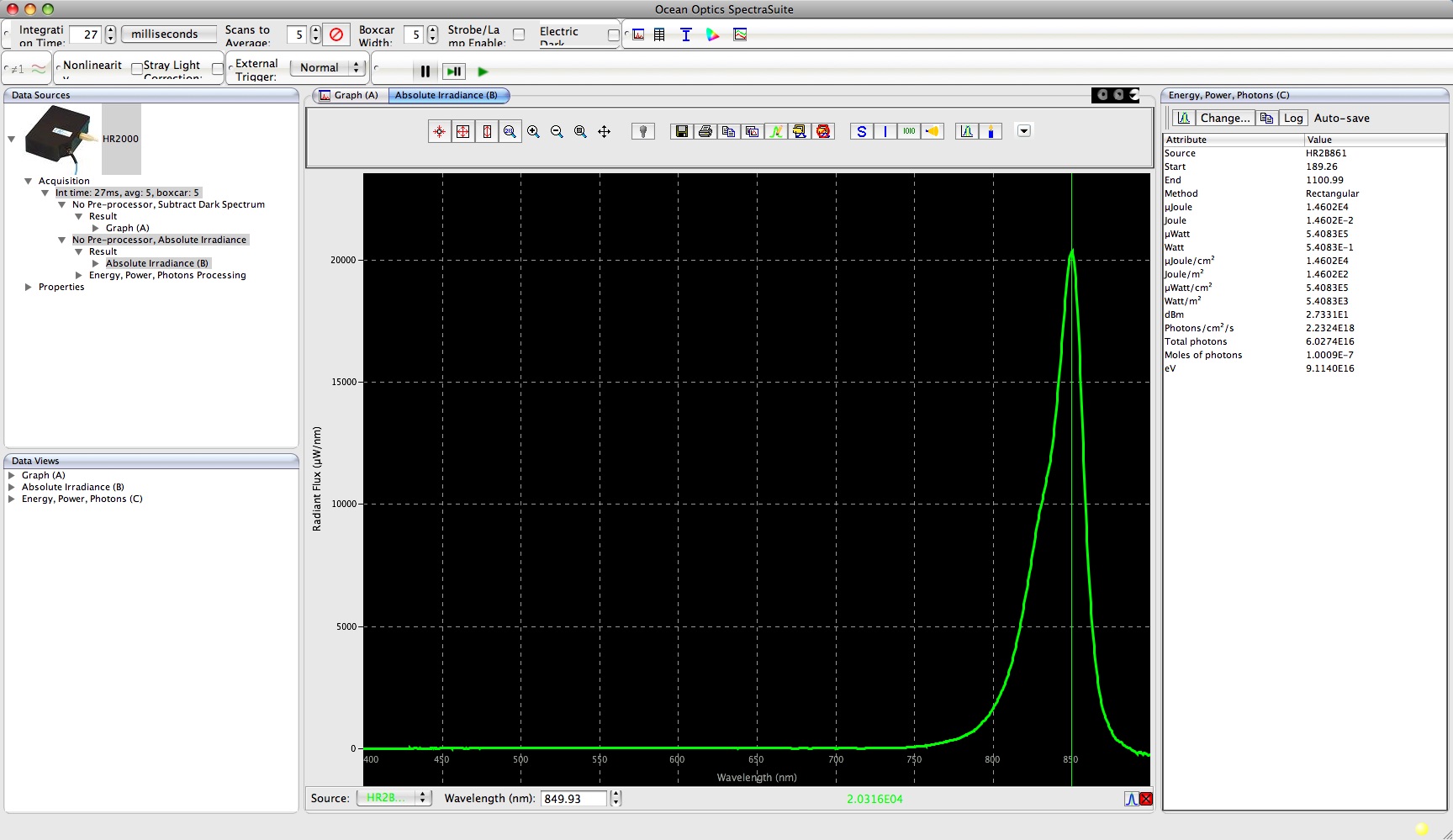Switch to Scope mode with the S icon

click(x=862, y=131)
